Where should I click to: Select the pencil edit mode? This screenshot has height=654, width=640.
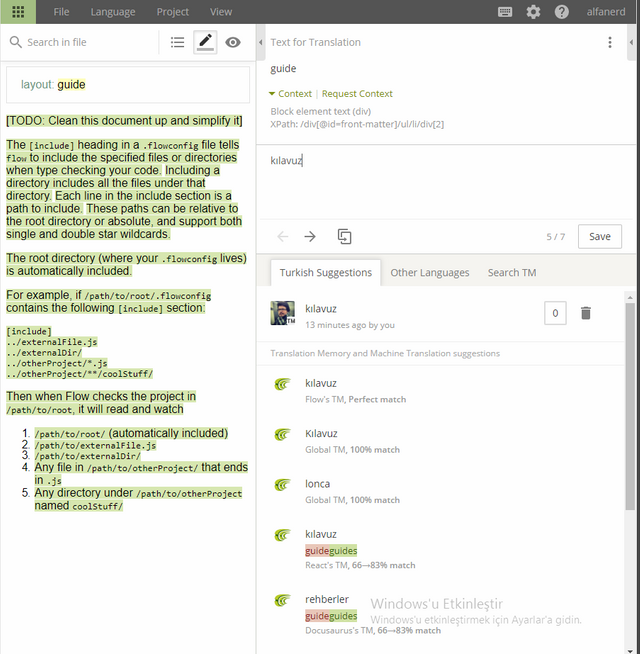[205, 42]
